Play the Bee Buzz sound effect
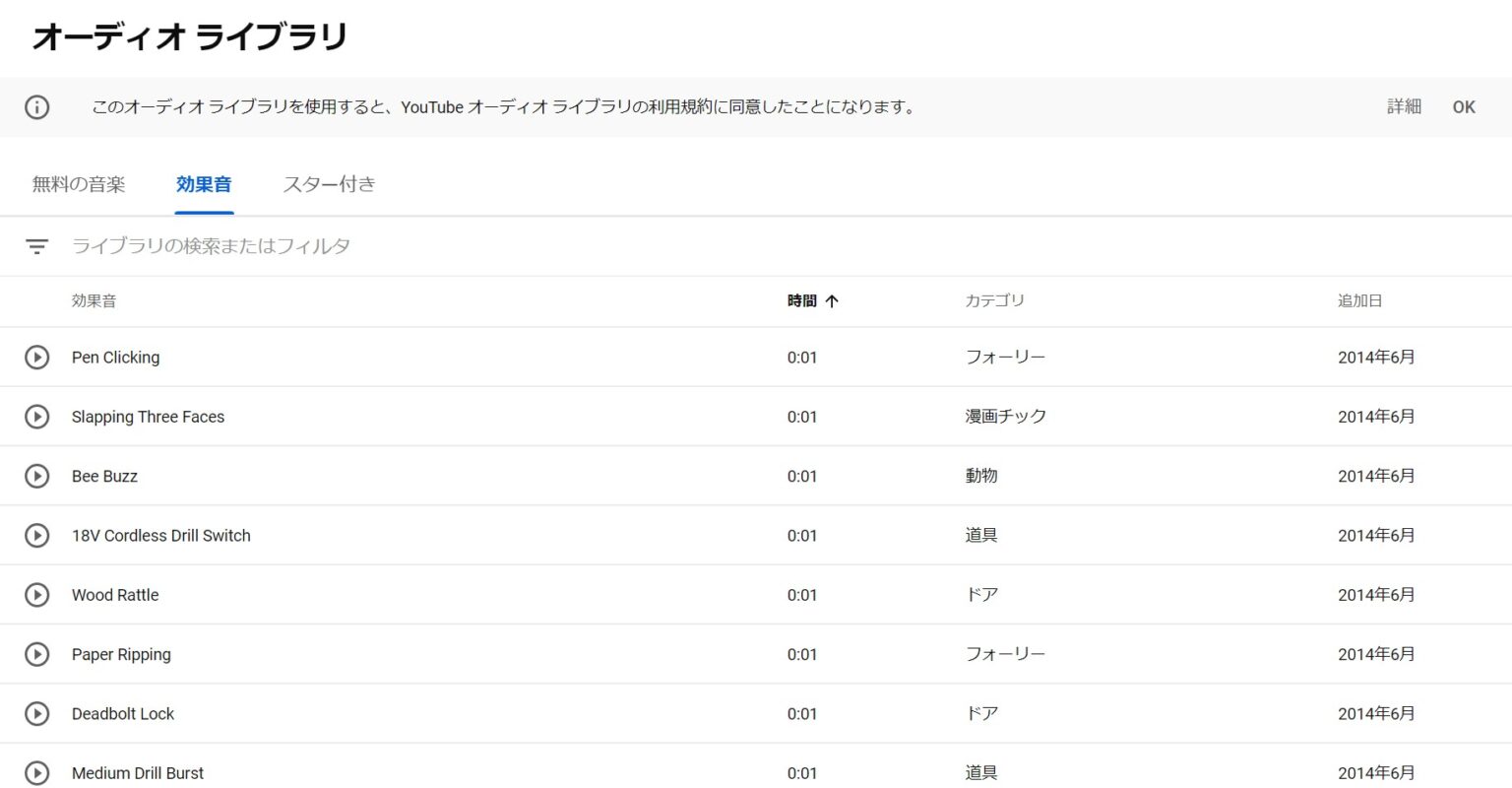 pos(36,476)
